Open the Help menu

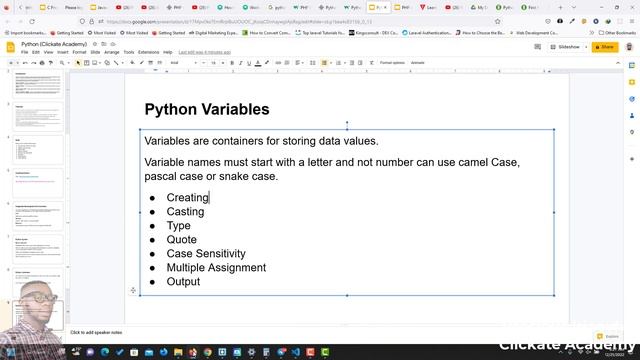(x=167, y=52)
